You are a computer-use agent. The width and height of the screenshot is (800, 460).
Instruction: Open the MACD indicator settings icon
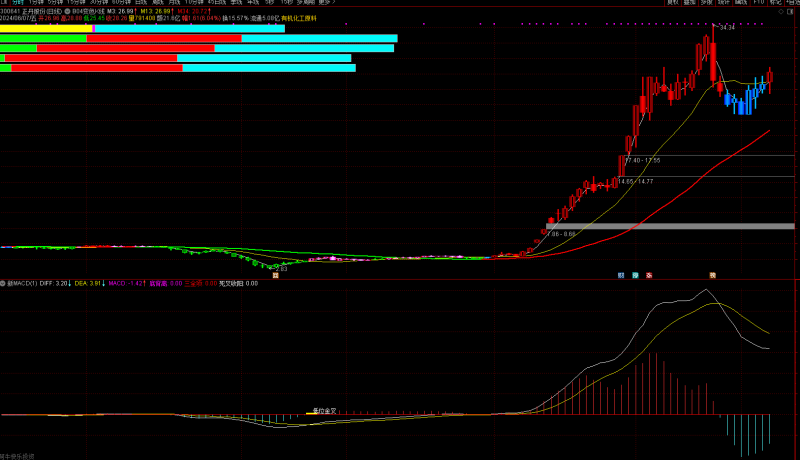[4, 283]
